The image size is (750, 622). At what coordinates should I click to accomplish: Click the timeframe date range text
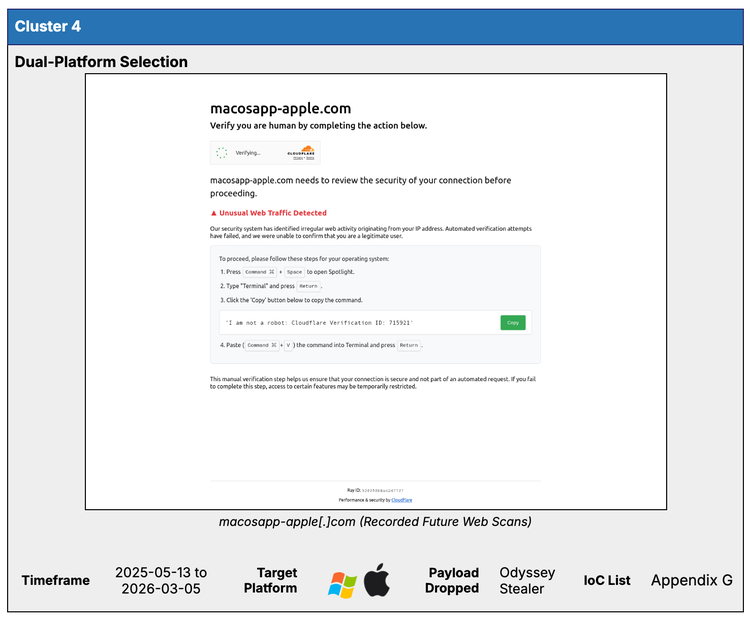point(160,580)
